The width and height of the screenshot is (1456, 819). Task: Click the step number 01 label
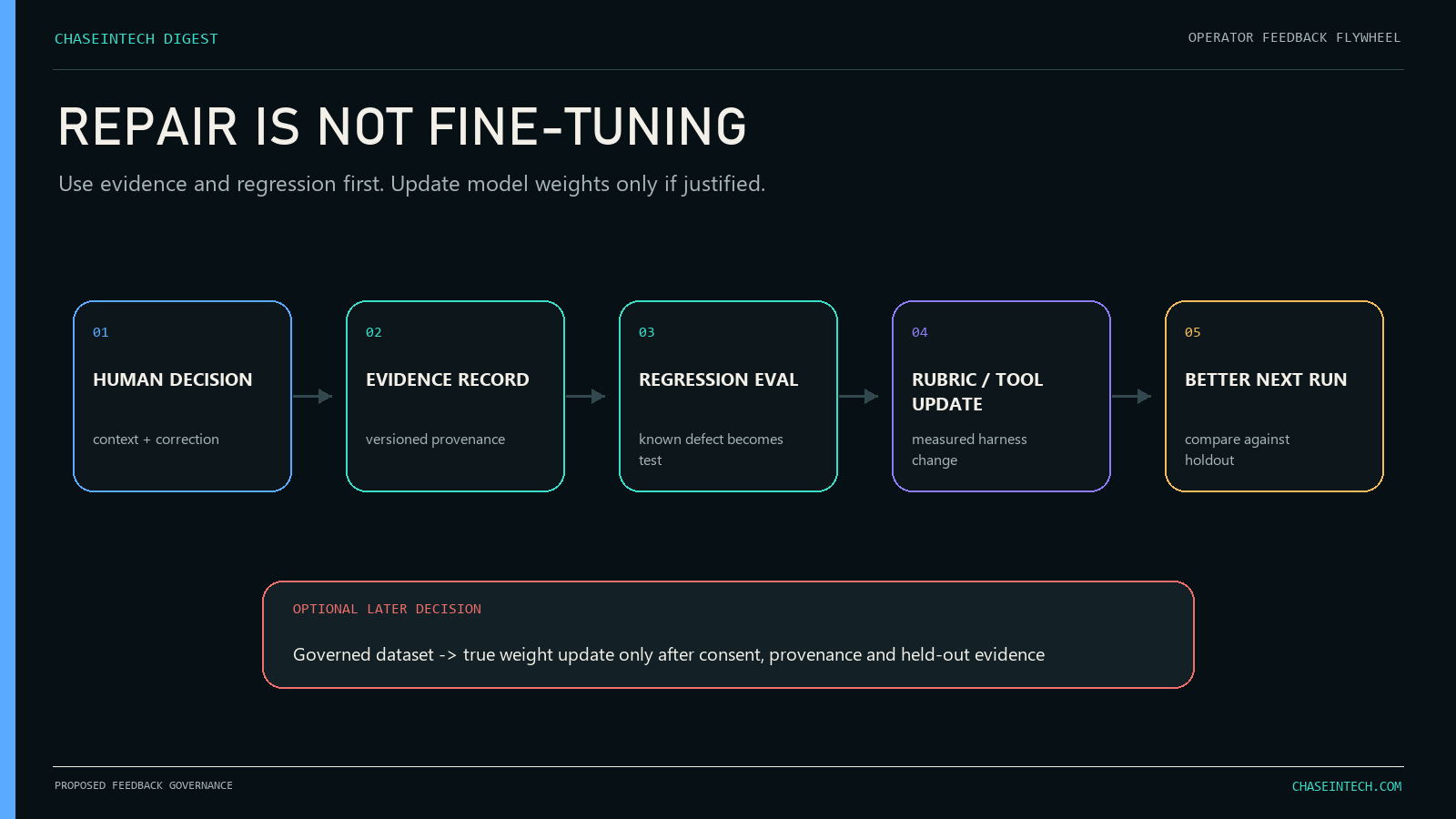[101, 332]
